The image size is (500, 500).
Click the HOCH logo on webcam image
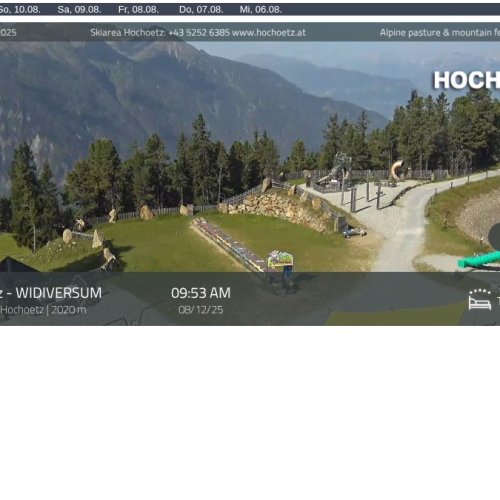(x=466, y=80)
